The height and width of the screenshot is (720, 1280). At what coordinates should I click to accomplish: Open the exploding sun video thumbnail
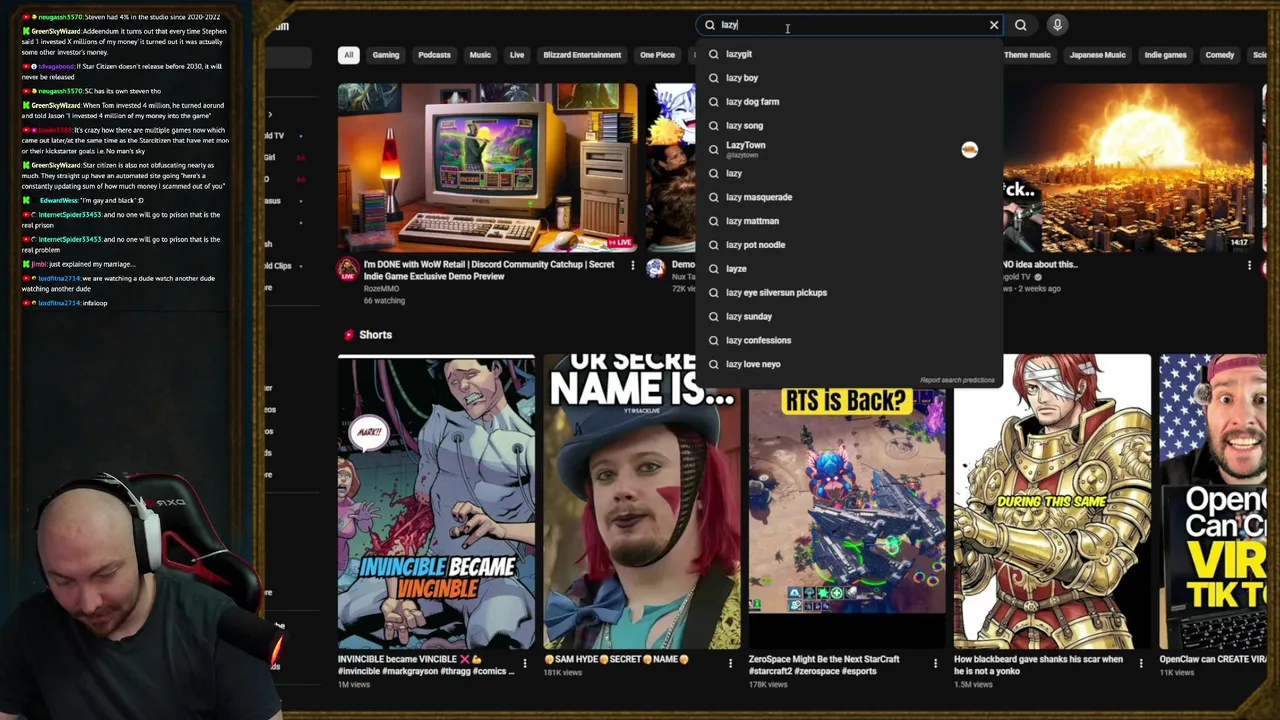(x=1130, y=167)
